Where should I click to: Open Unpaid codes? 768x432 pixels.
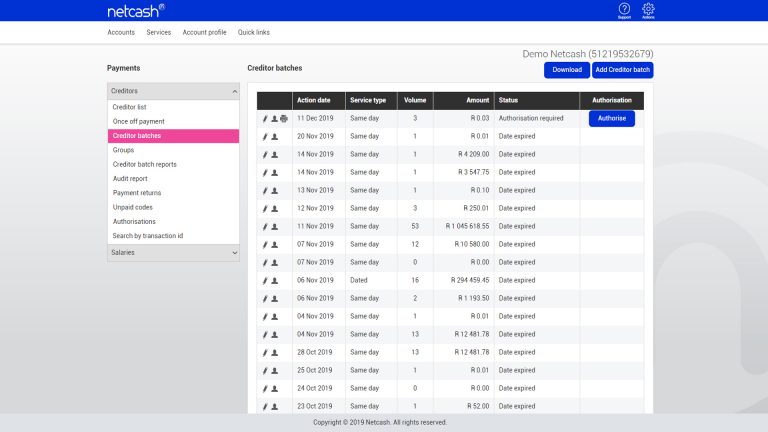[132, 207]
